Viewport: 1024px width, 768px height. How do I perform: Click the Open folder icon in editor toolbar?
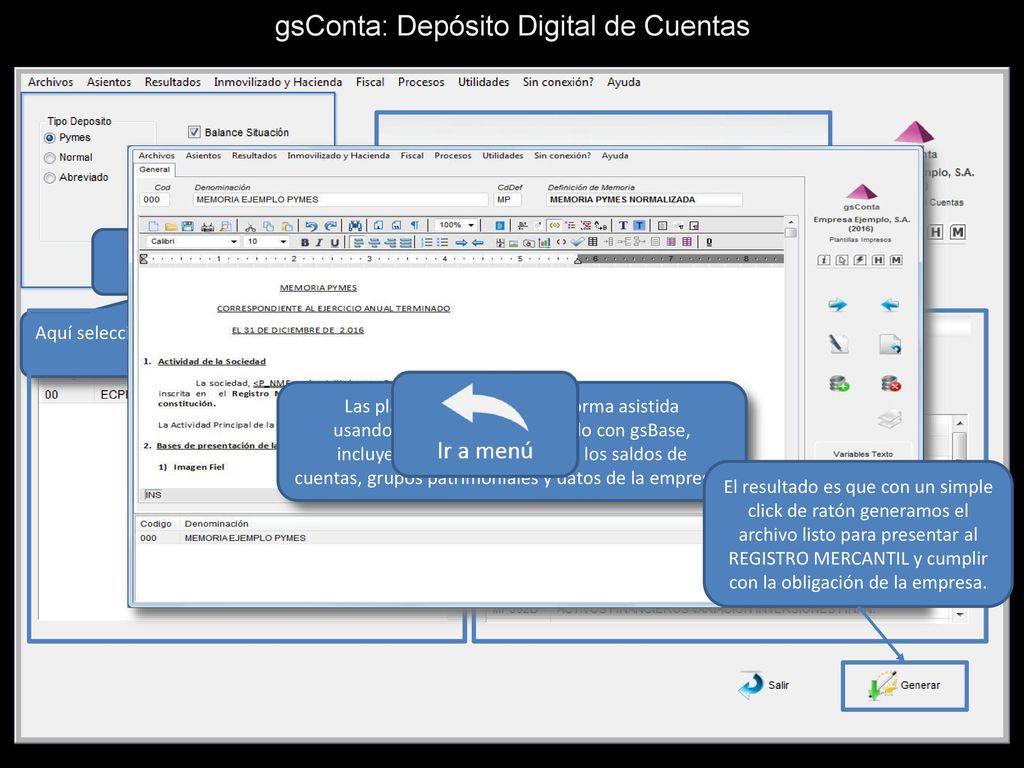[x=170, y=226]
